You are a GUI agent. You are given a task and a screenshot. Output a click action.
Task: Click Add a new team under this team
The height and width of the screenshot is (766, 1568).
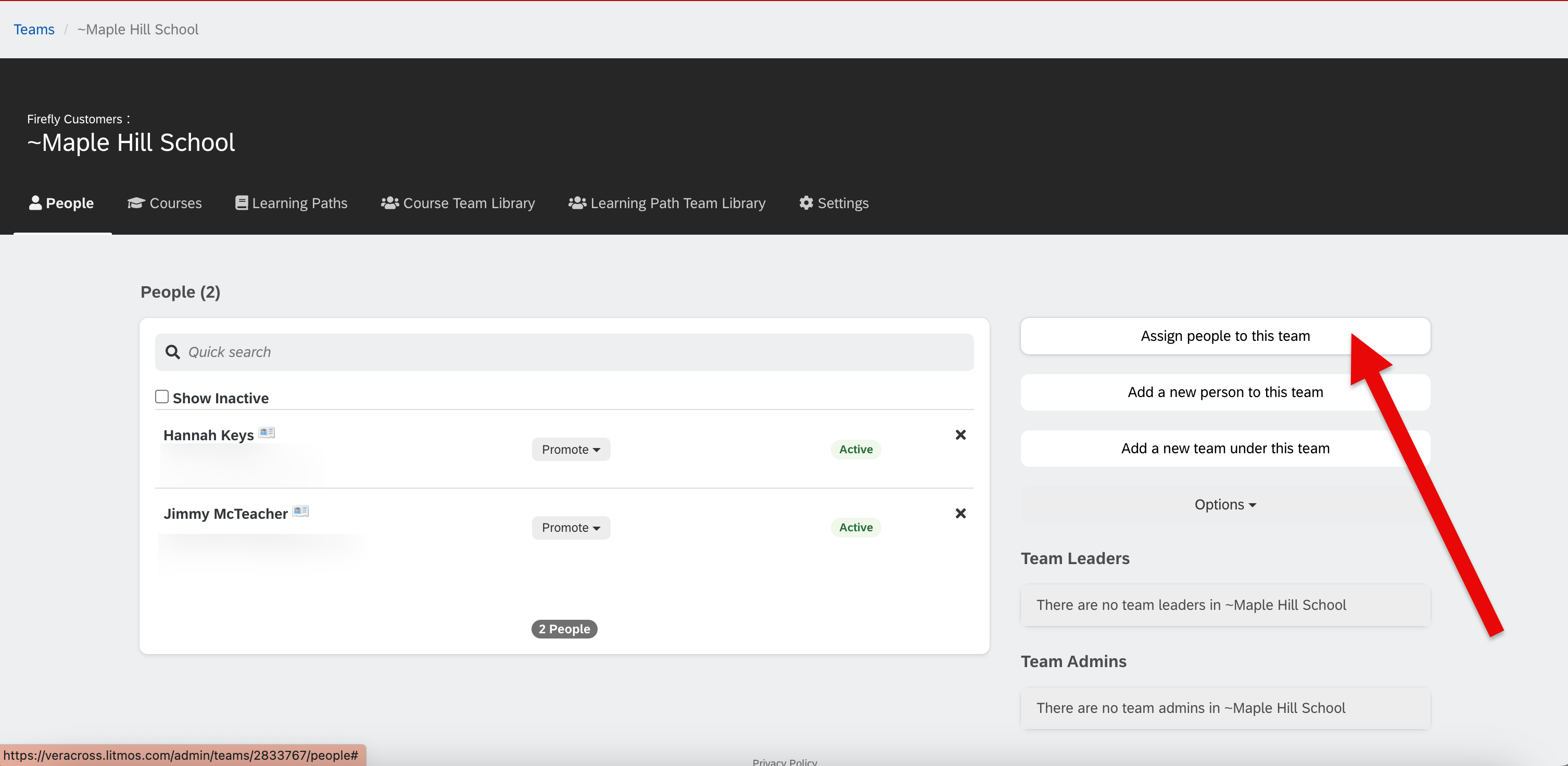(1225, 449)
